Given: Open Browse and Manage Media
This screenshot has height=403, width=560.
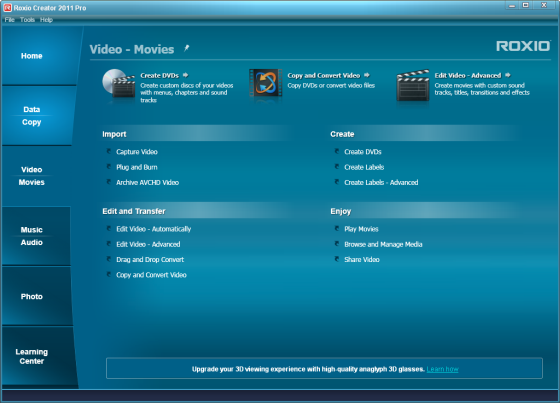Looking at the screenshot, I should point(383,244).
